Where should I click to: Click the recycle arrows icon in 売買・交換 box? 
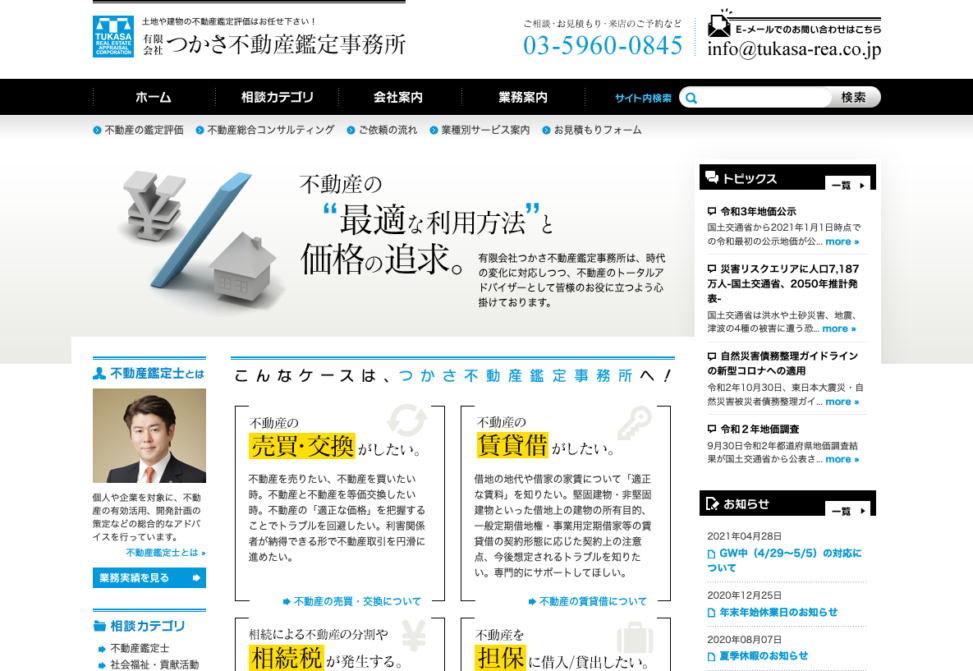tap(407, 421)
